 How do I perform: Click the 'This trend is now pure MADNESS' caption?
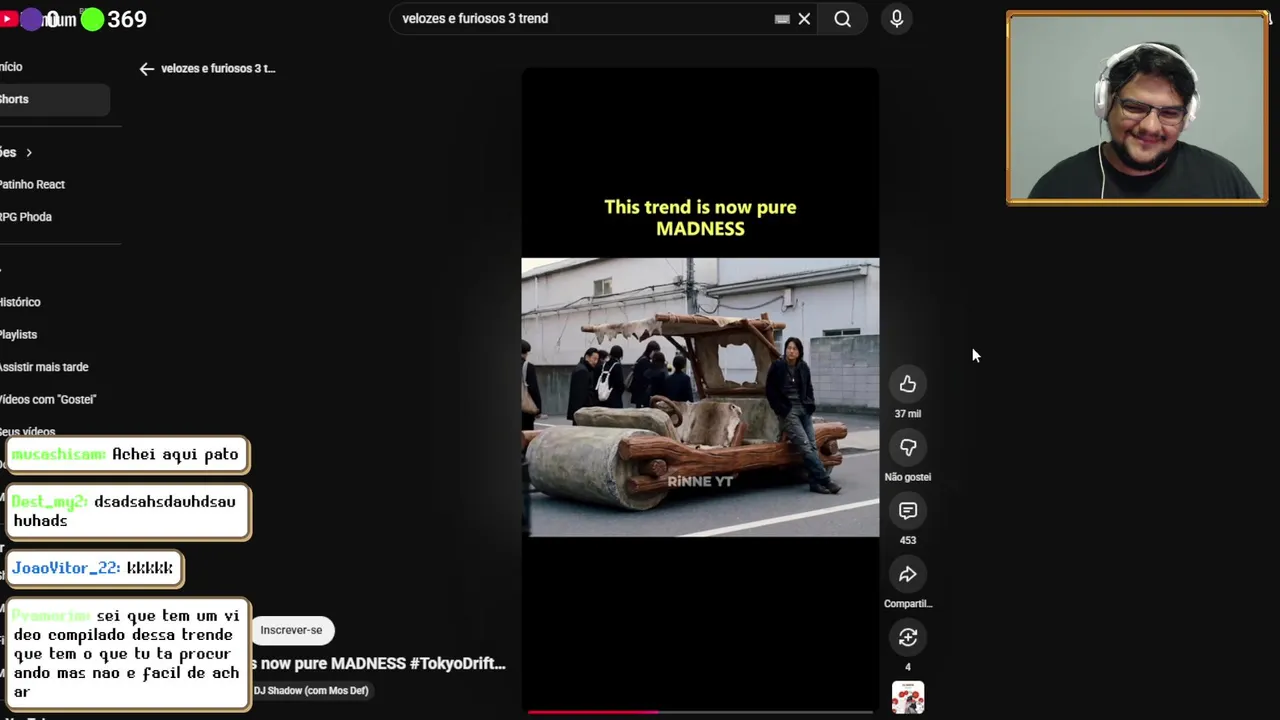tap(700, 218)
